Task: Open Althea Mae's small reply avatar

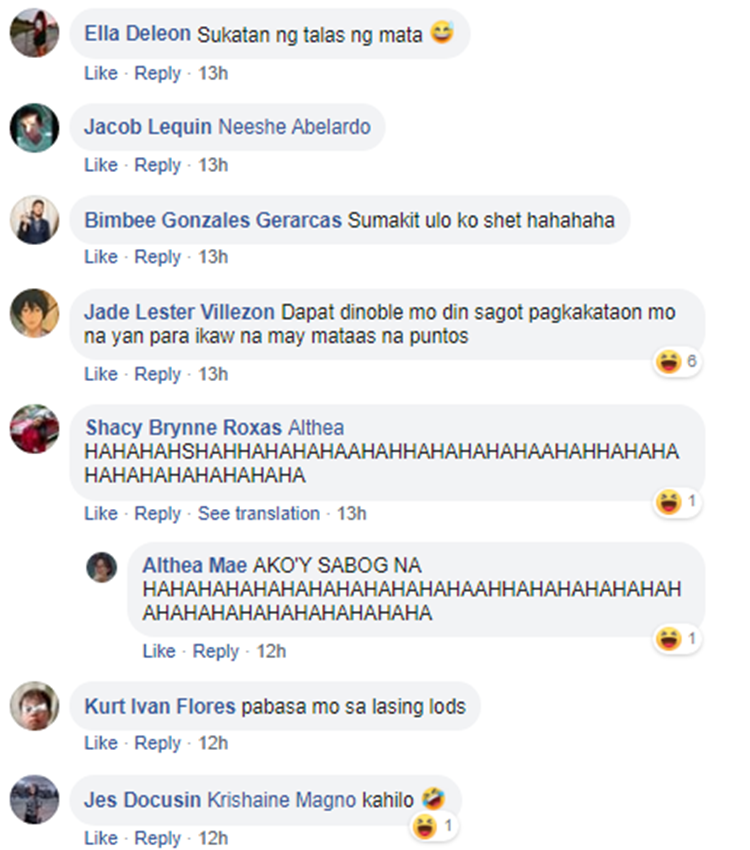Action: point(102,567)
